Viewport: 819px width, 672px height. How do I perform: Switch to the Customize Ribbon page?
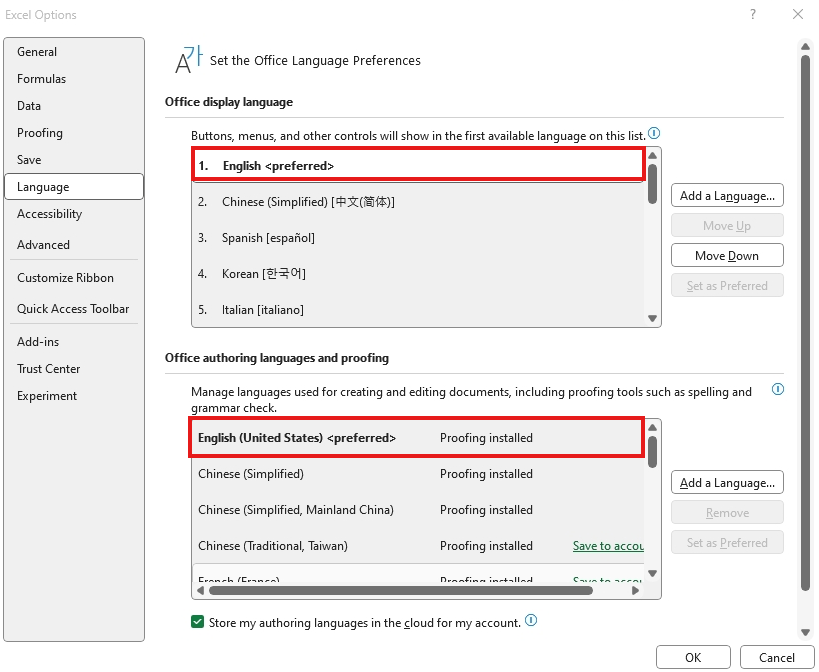pyautogui.click(x=66, y=277)
